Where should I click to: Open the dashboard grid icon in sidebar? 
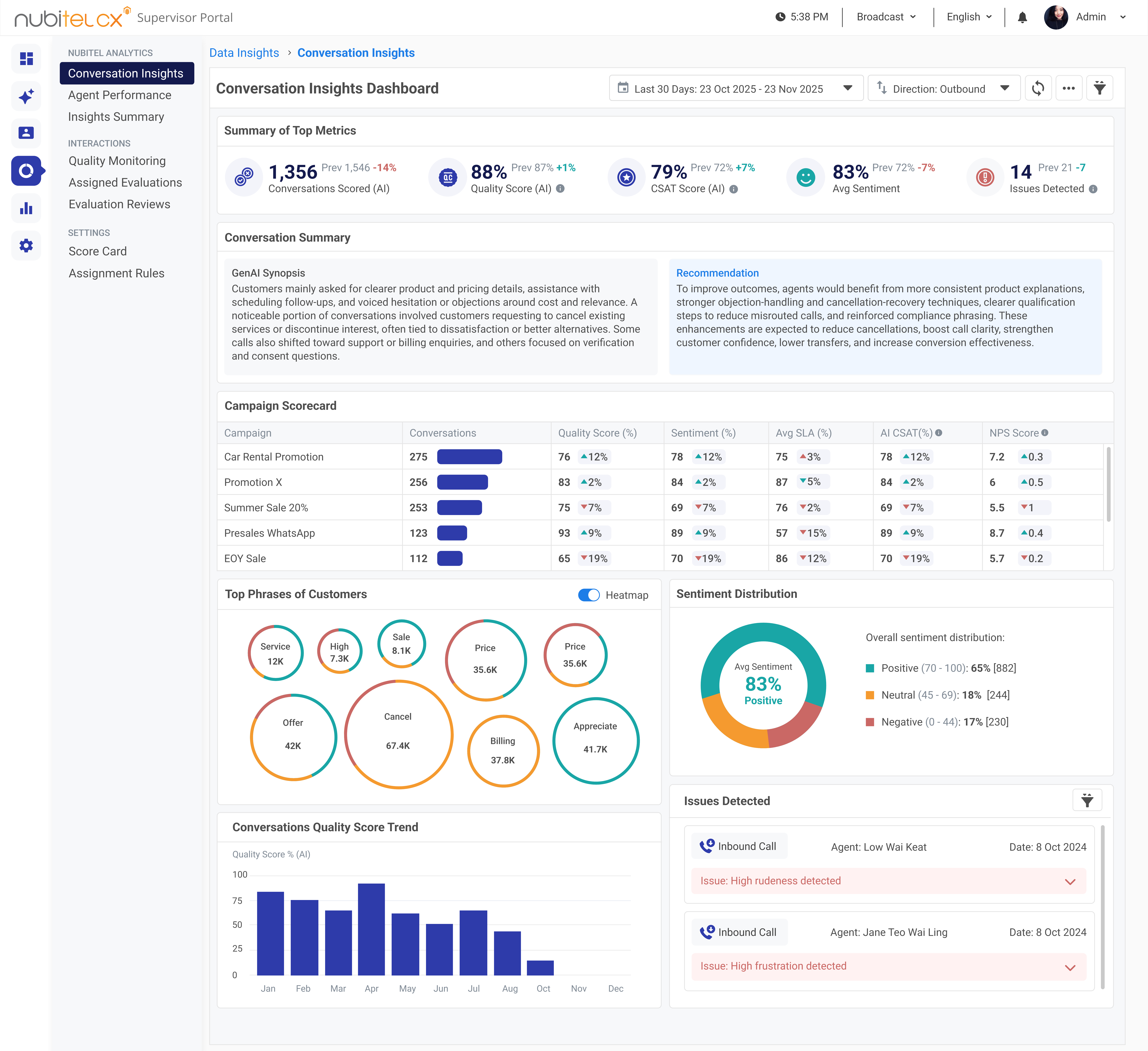coord(26,59)
